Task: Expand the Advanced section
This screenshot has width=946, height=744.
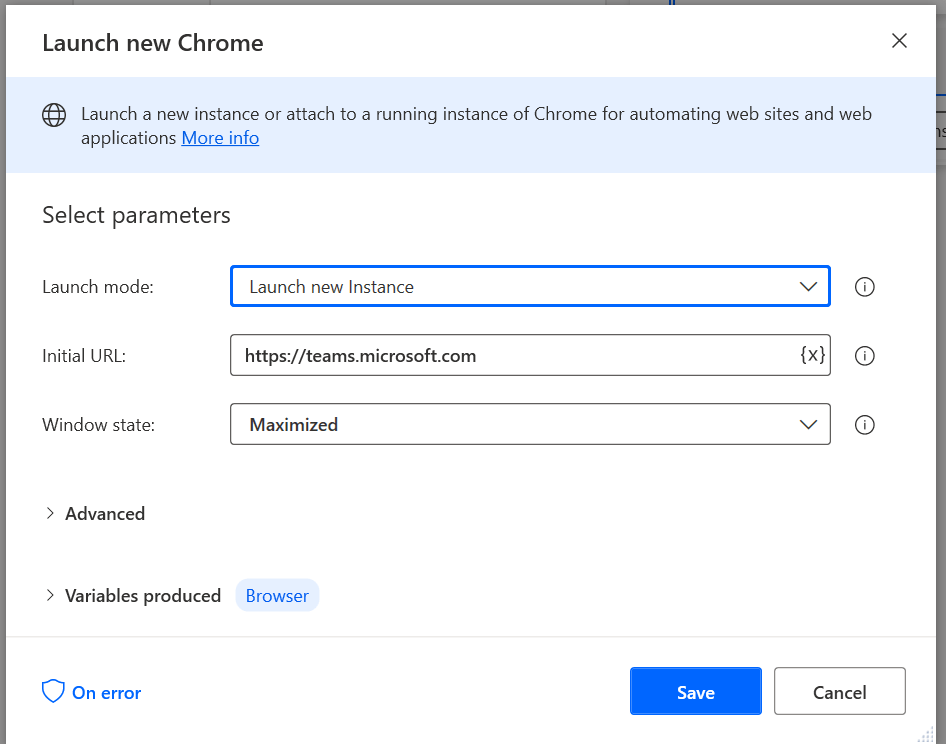Action: coord(95,513)
